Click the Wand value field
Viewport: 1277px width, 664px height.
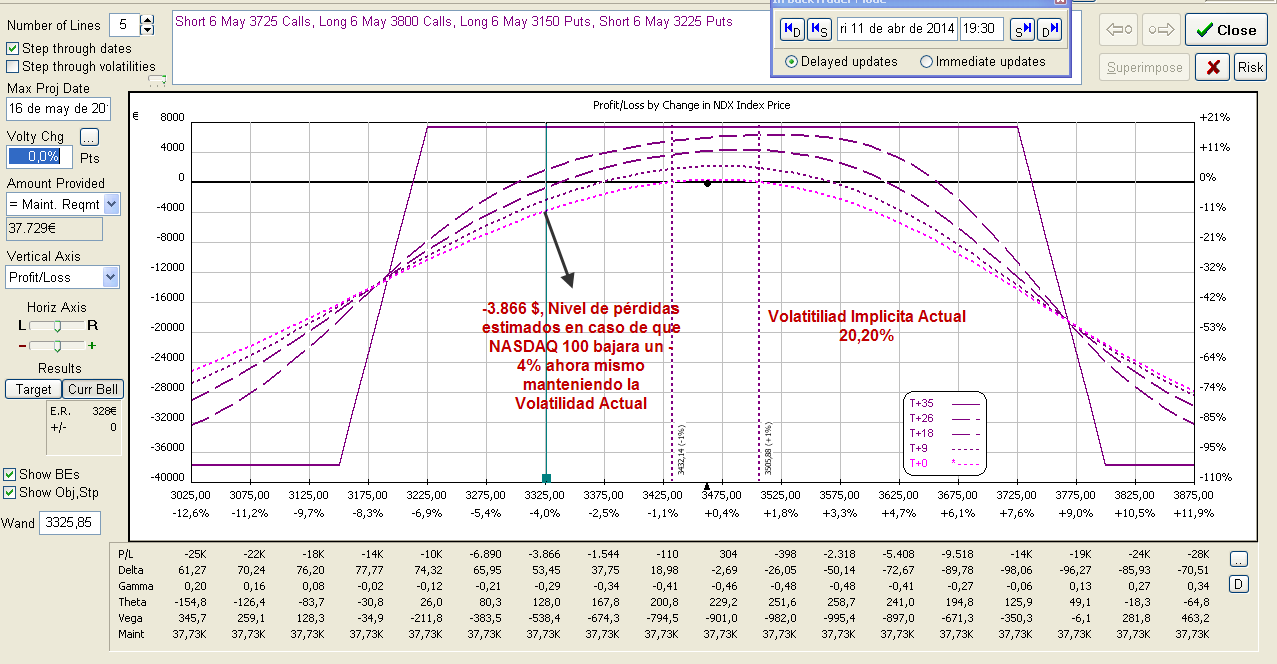[70, 522]
